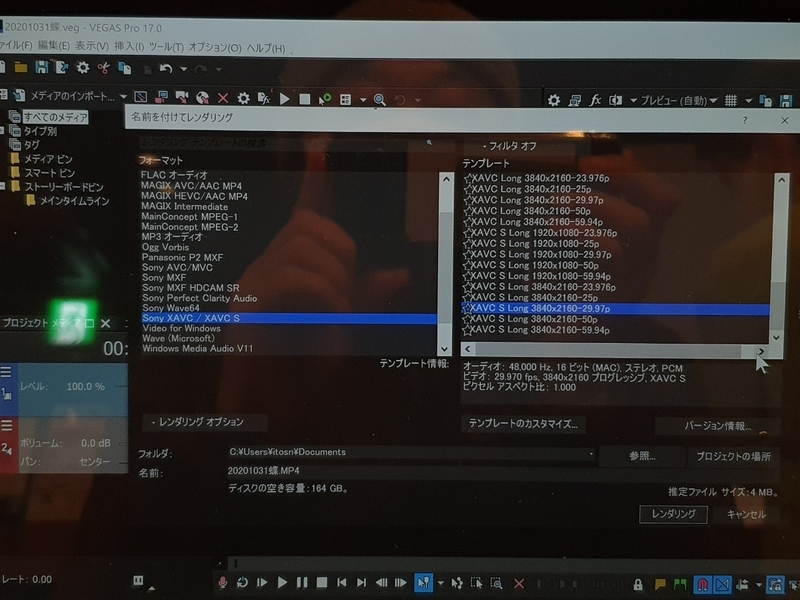
Task: Stop media preview in Project Media toolbar
Action: (x=305, y=99)
